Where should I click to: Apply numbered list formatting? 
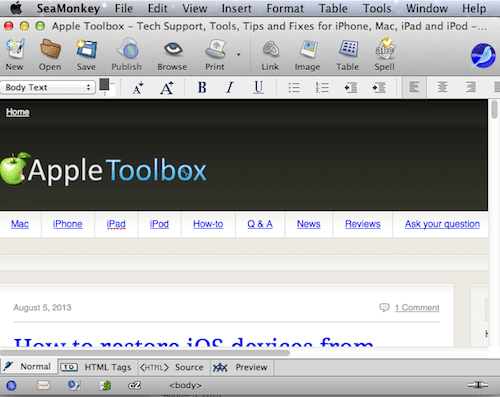coord(322,87)
